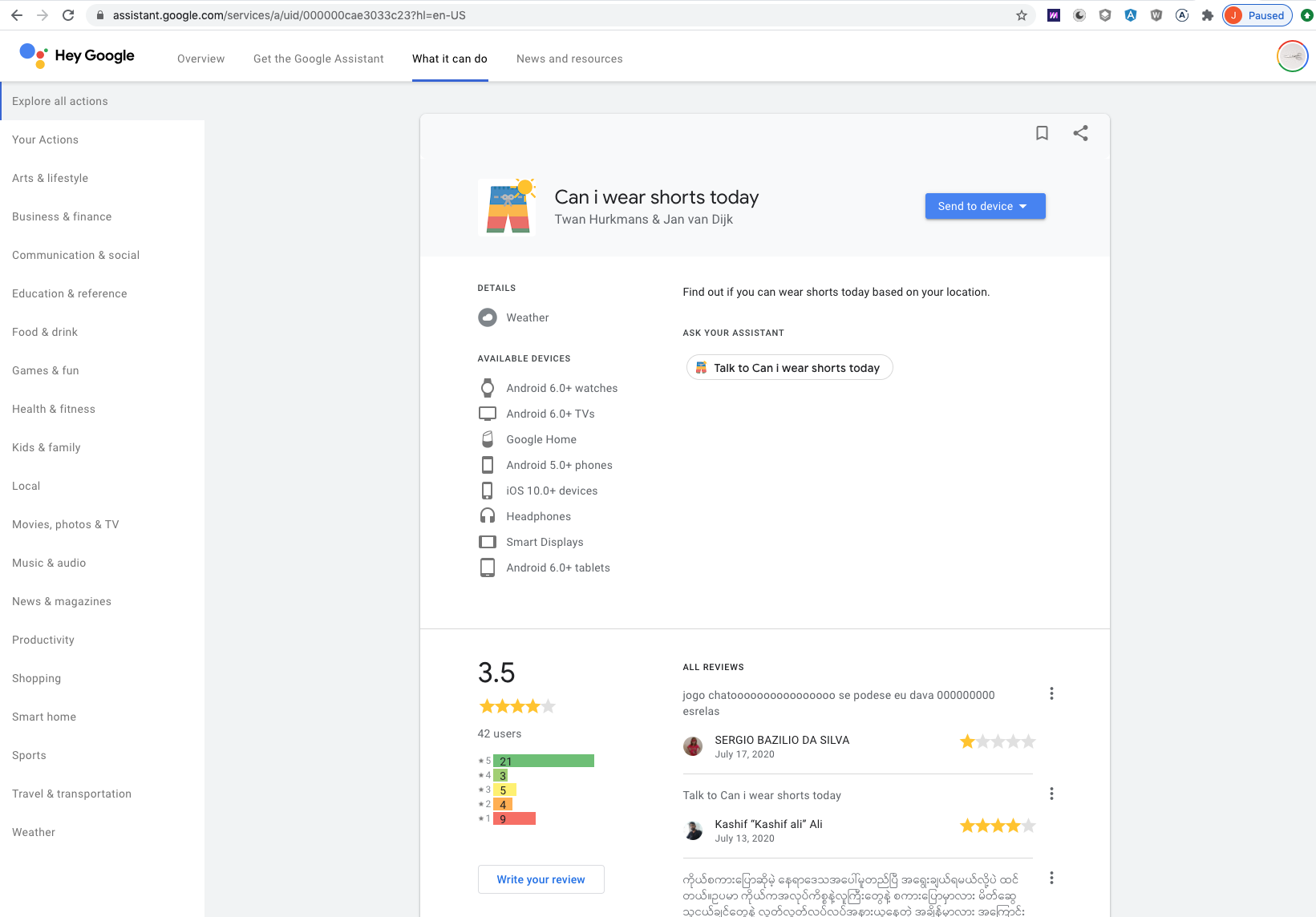Click the Write your review button
The width and height of the screenshot is (1316, 917).
541,879
